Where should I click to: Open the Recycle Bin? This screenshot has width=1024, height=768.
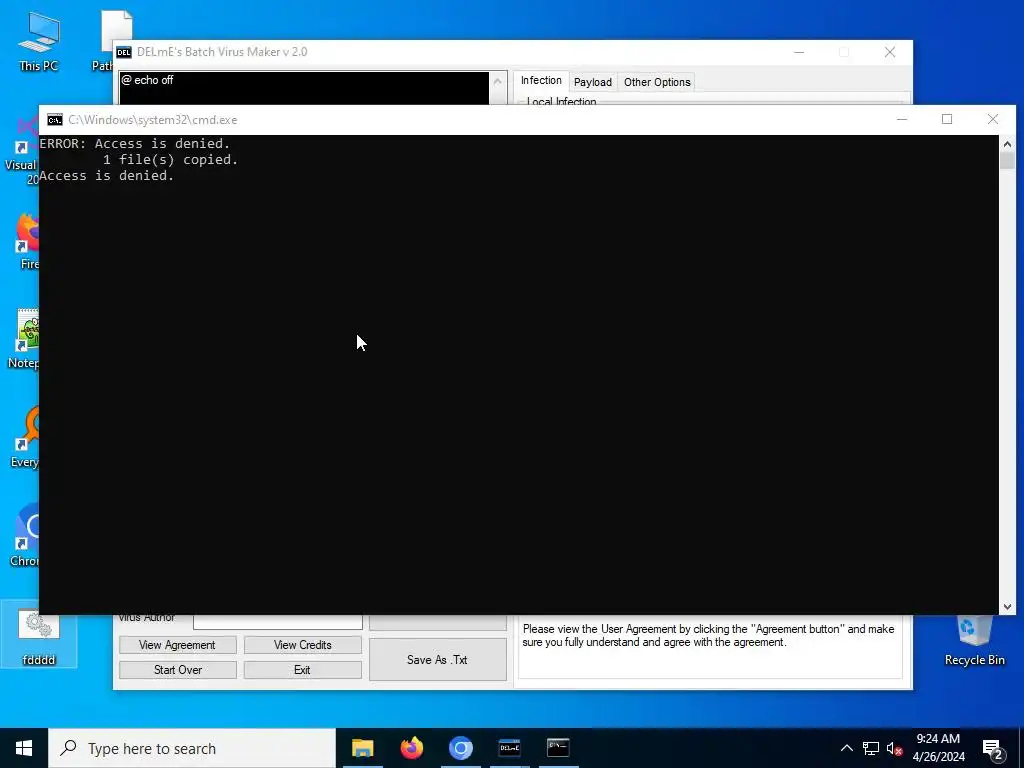pos(974,640)
